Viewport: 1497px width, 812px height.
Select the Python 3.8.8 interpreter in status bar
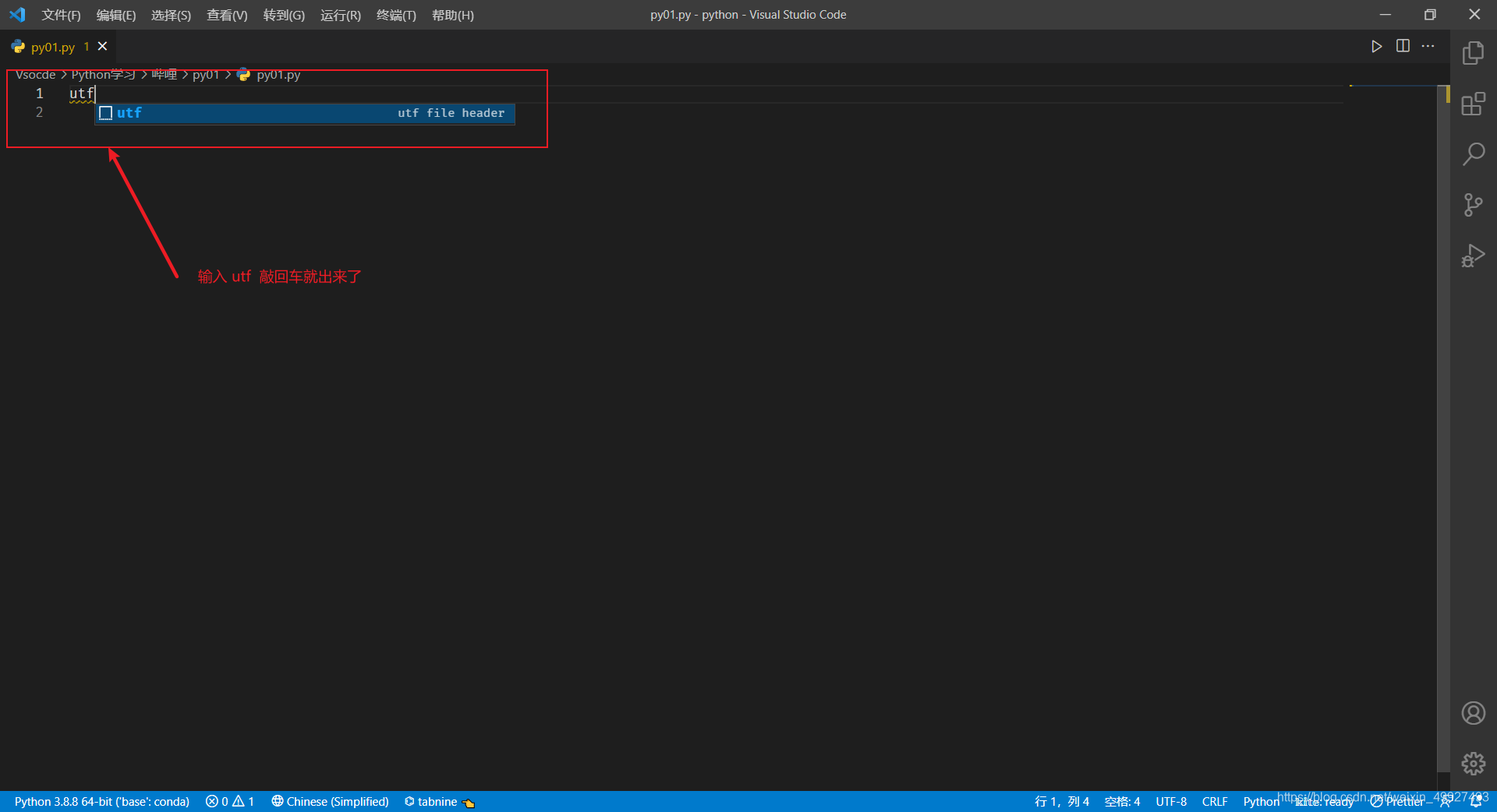(x=102, y=802)
